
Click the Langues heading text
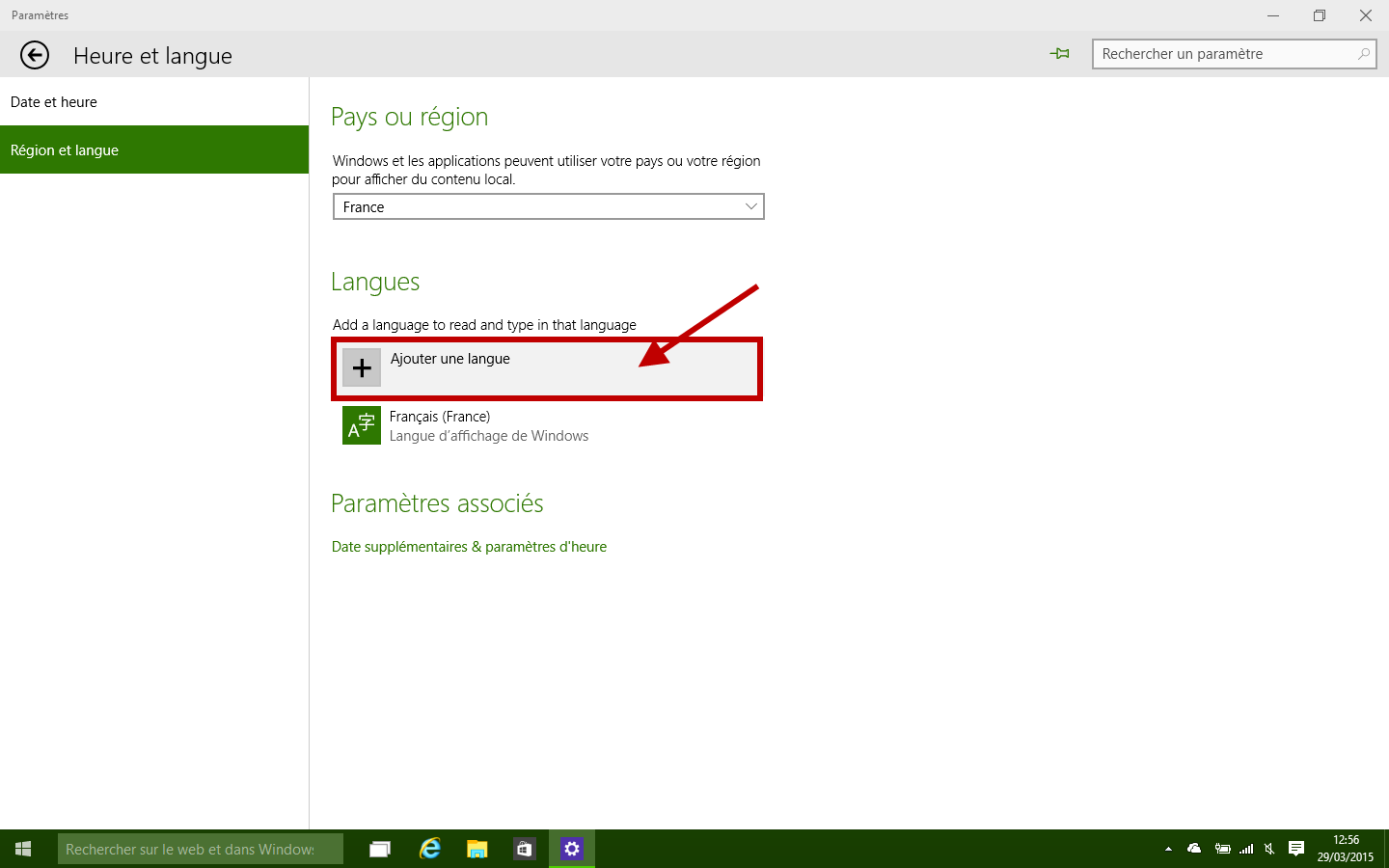click(375, 282)
